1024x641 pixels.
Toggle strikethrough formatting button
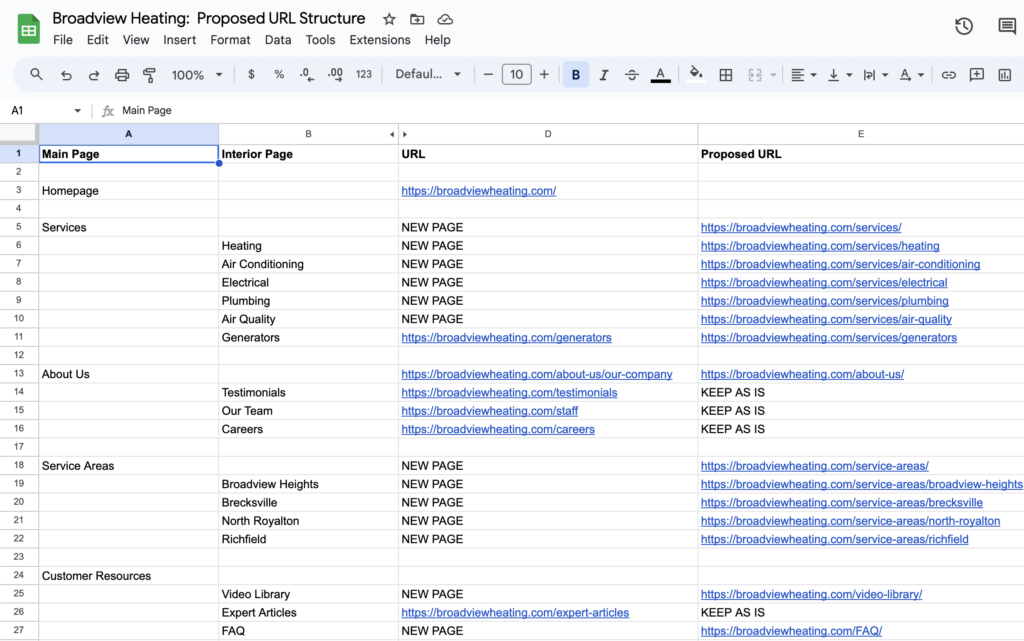632,75
